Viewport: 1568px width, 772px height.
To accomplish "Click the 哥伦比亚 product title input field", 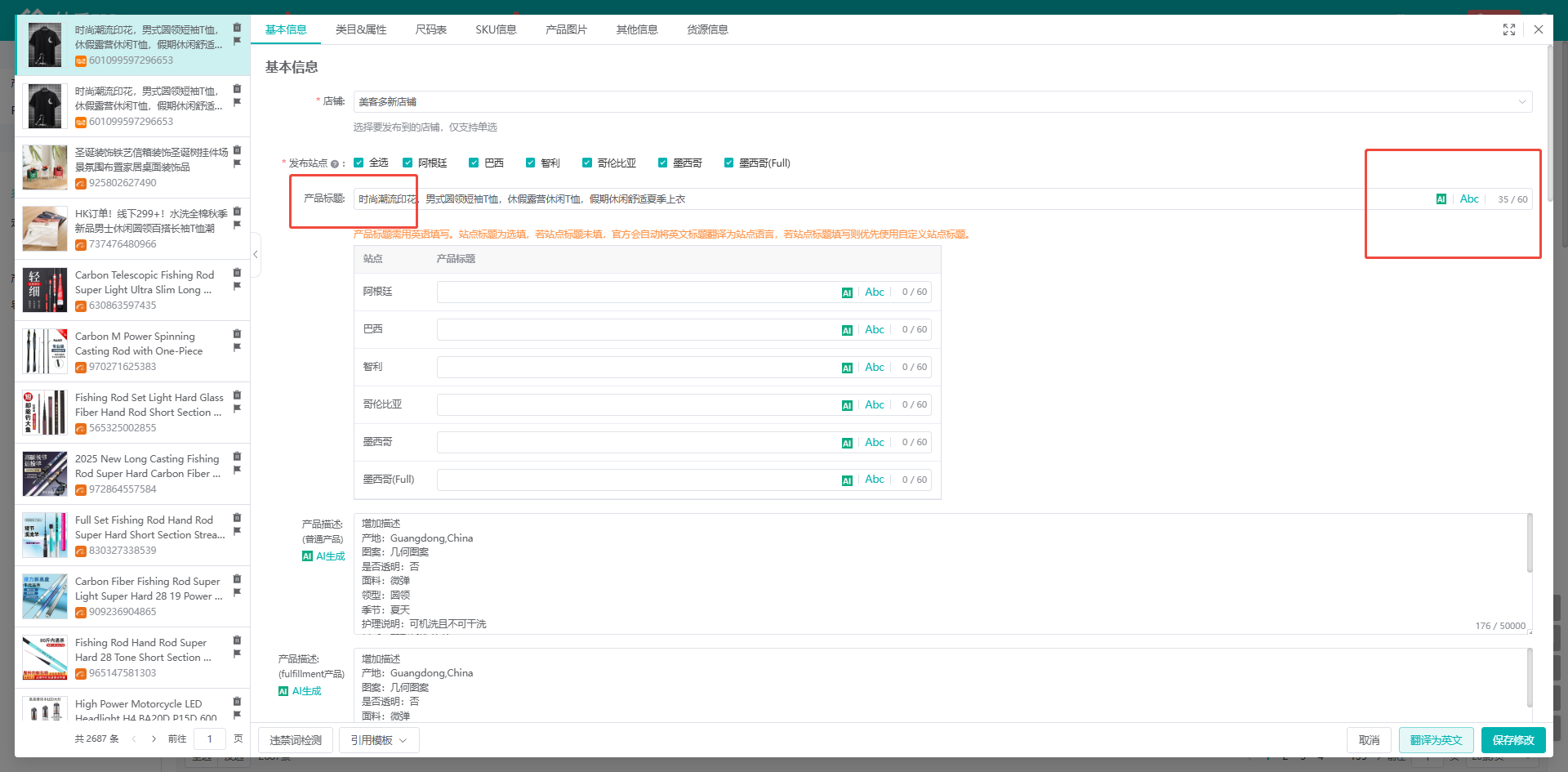I will click(x=637, y=405).
